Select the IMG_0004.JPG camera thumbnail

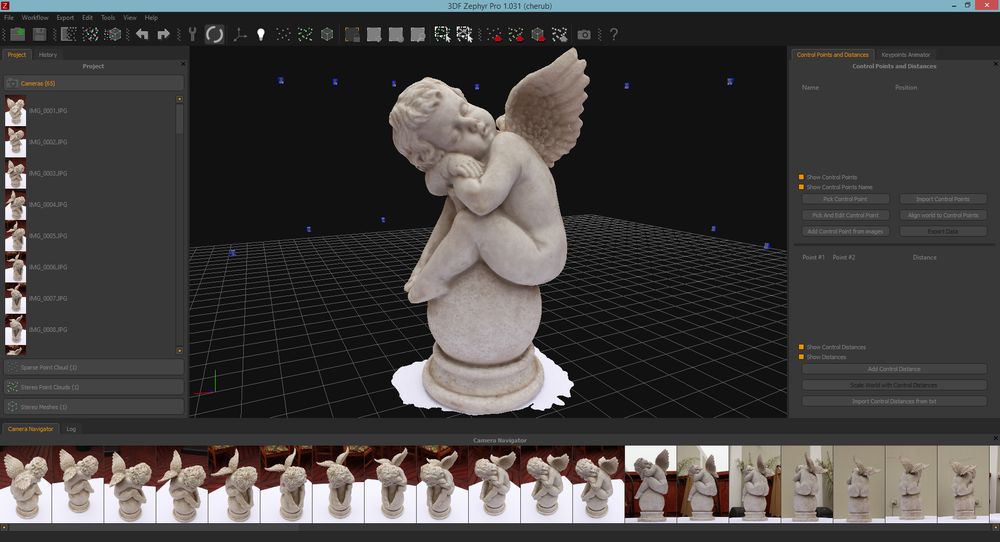pyautogui.click(x=16, y=205)
